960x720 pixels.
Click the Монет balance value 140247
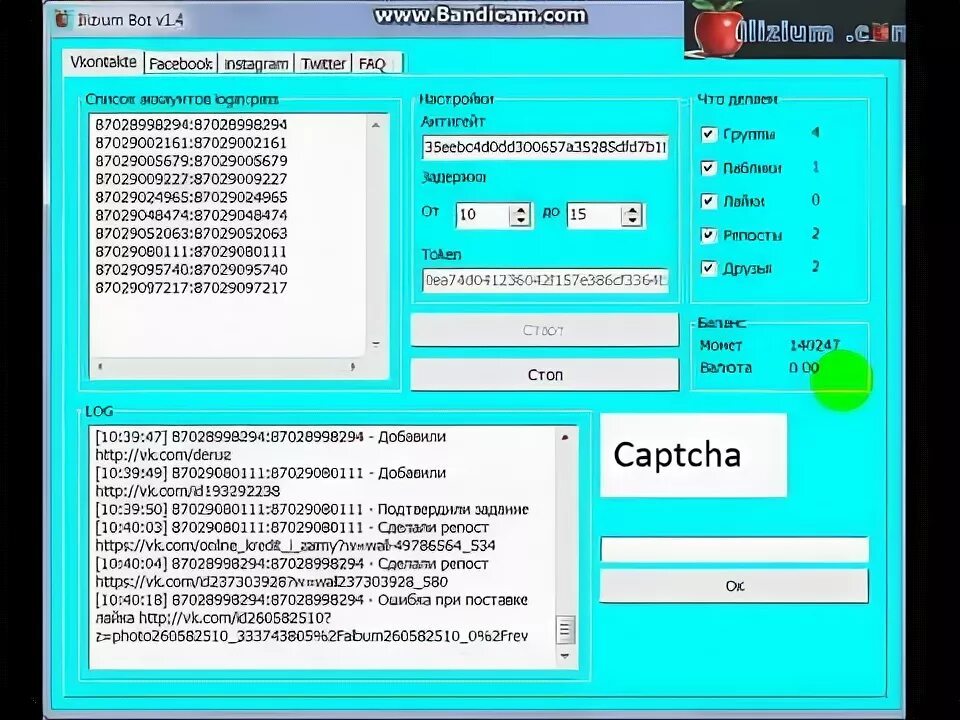(814, 345)
